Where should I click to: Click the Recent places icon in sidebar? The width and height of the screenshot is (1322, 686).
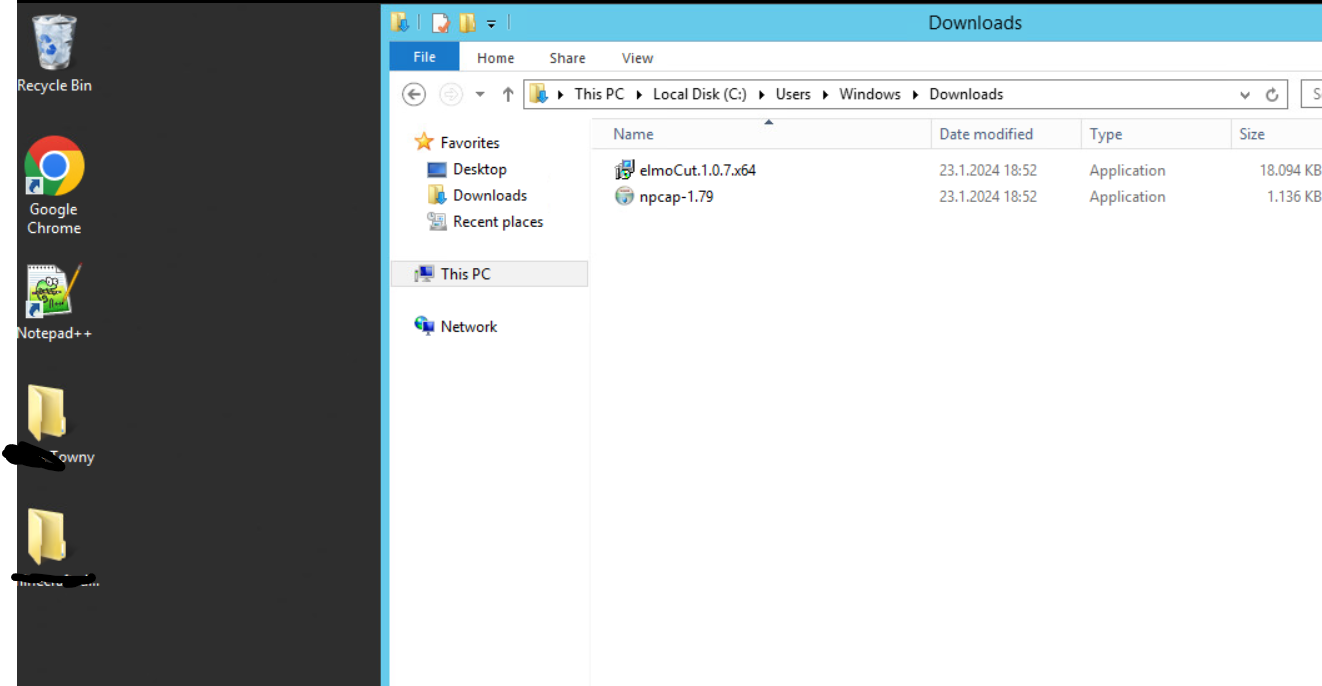pos(437,221)
